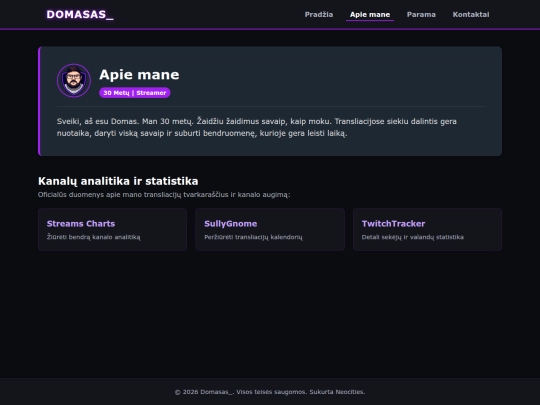Open the Kontaktai nav link

tap(471, 14)
